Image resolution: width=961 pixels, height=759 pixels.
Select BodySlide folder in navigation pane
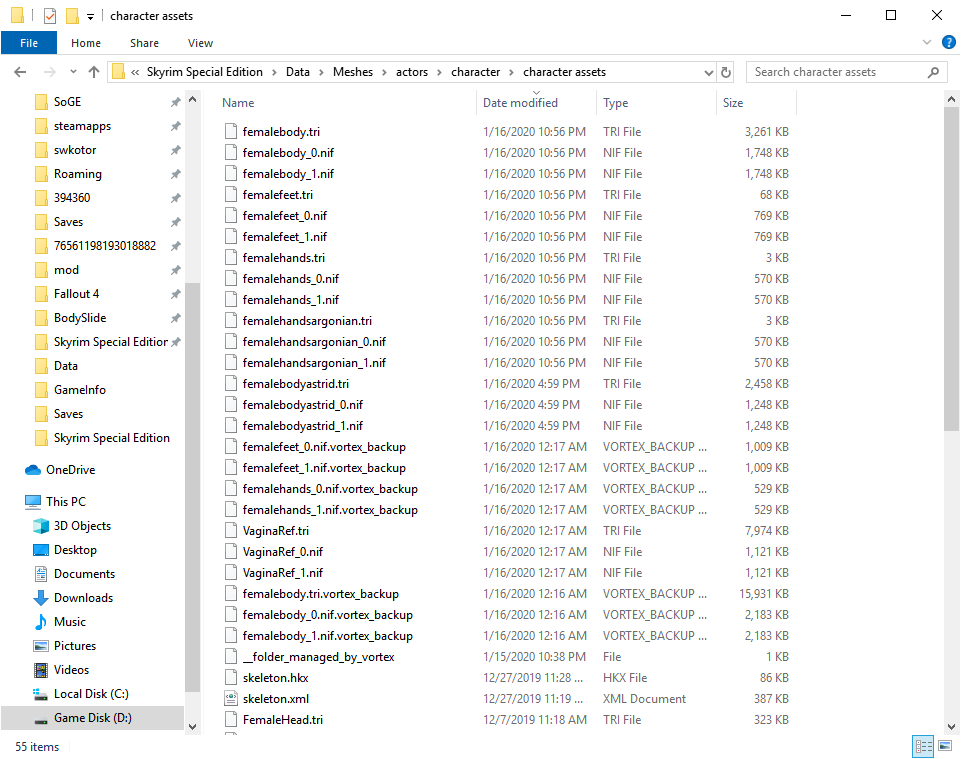(x=80, y=318)
